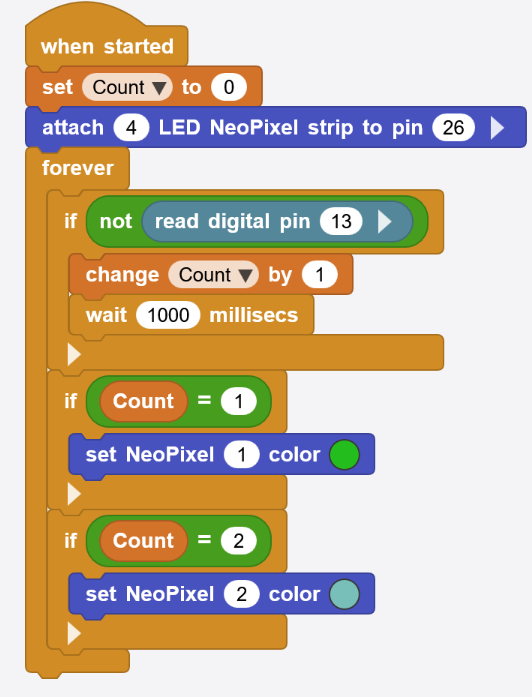The width and height of the screenshot is (532, 697).
Task: Select the when started hat block
Action: (x=107, y=46)
